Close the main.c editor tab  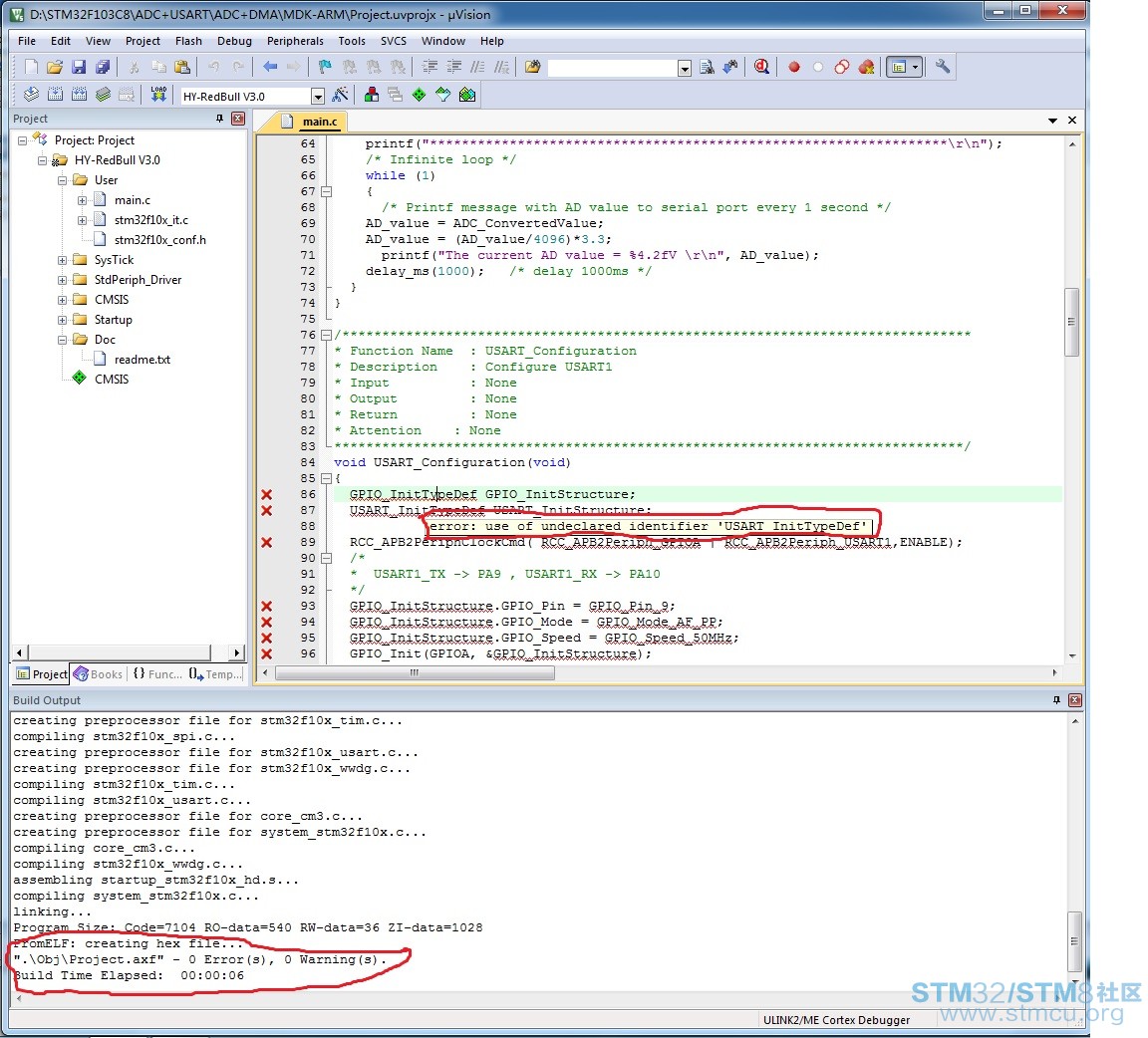[1072, 121]
